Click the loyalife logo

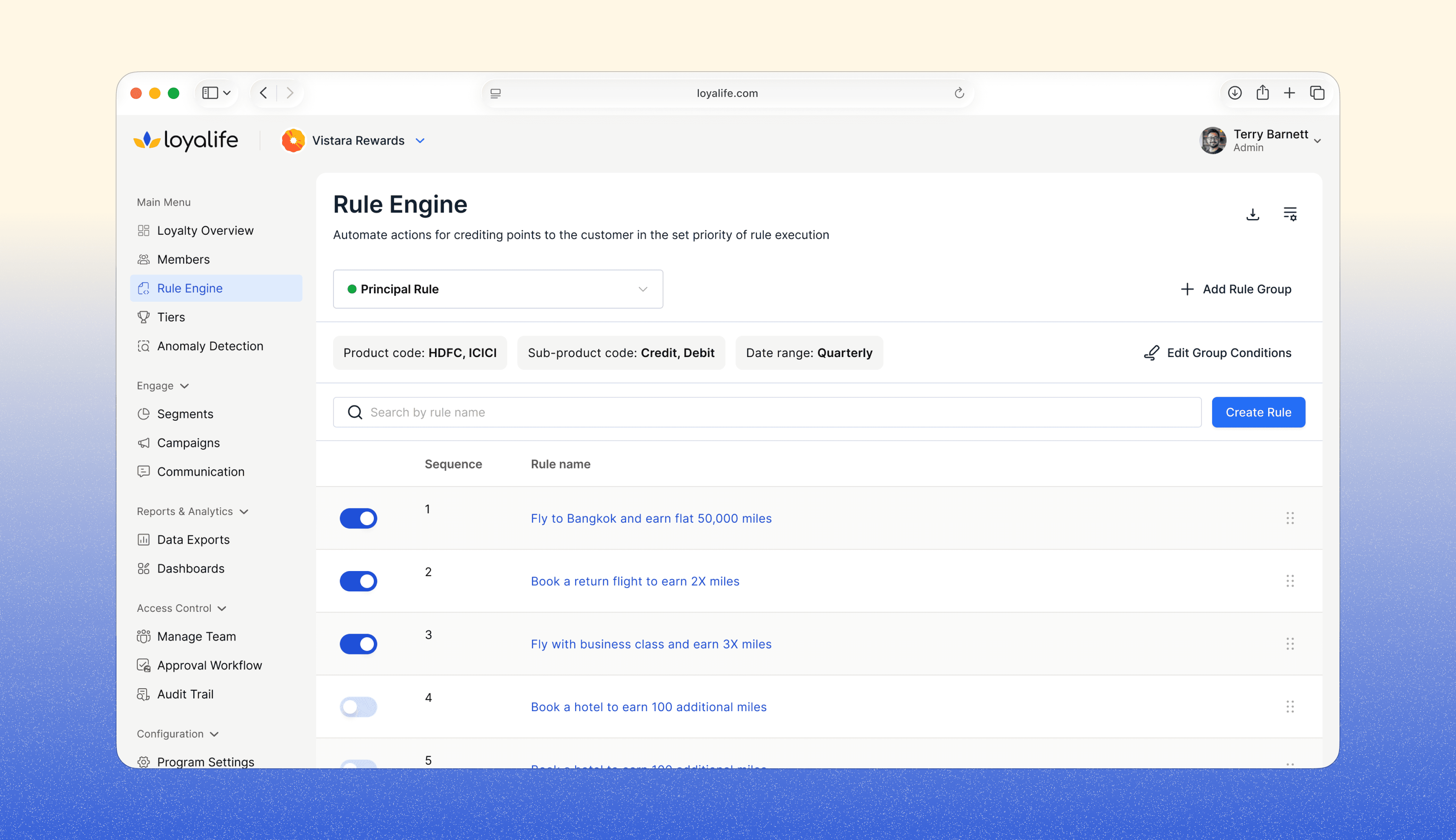click(186, 140)
